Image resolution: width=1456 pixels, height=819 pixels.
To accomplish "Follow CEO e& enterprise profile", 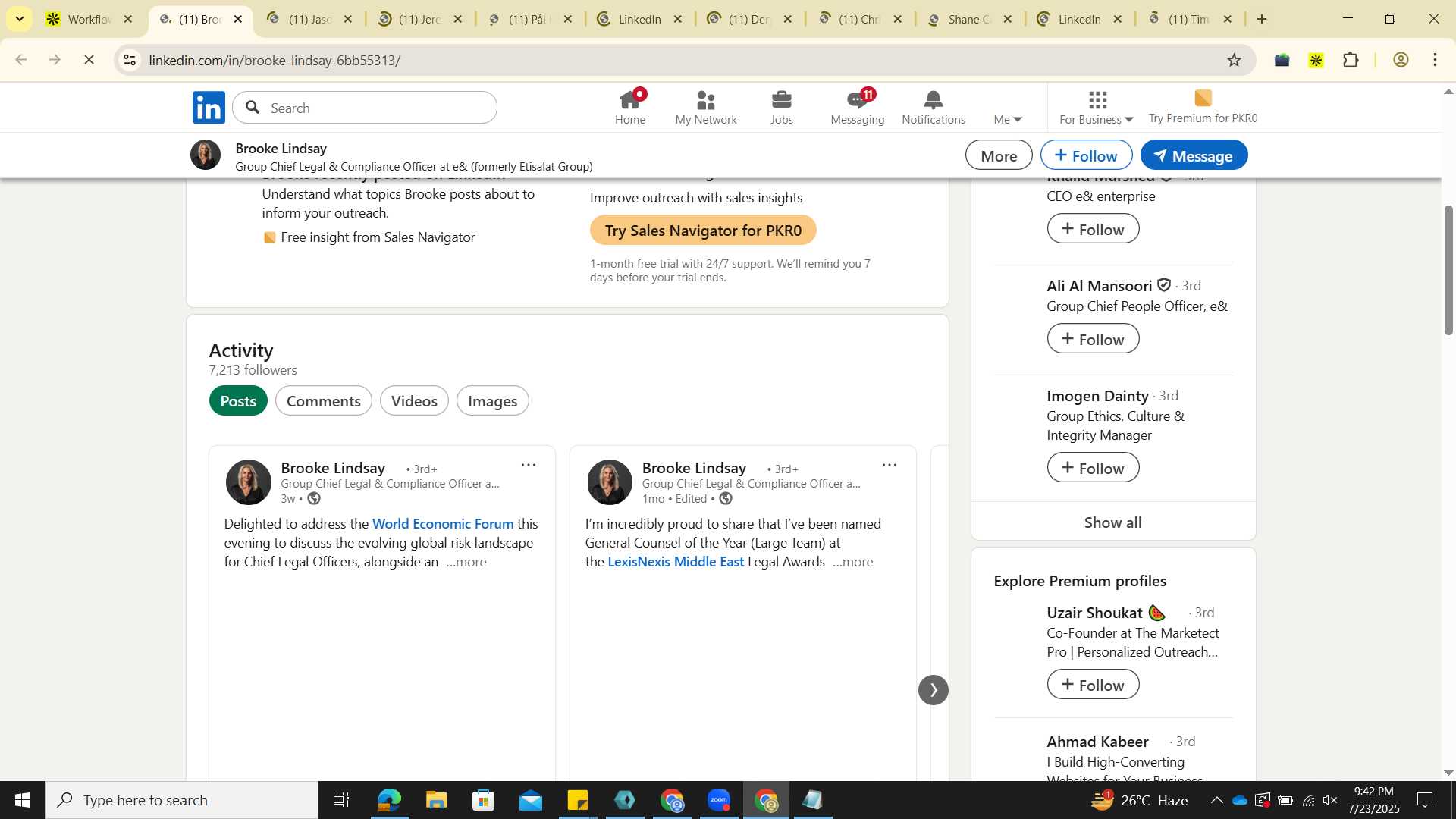I will (x=1093, y=229).
